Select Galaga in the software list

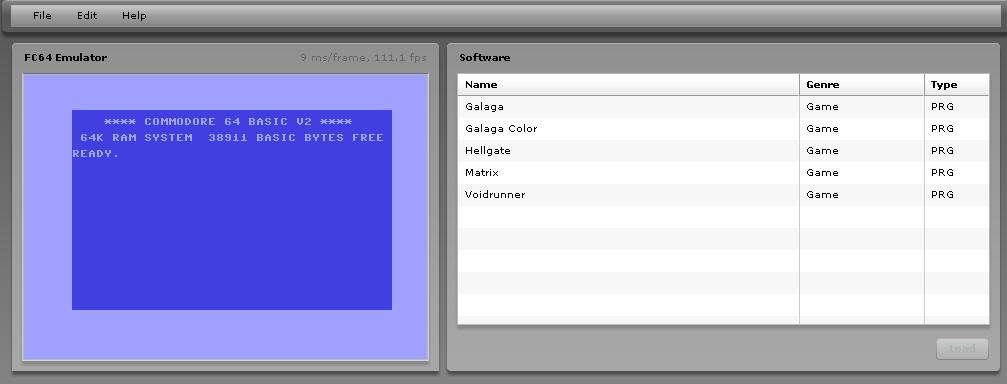click(723, 107)
